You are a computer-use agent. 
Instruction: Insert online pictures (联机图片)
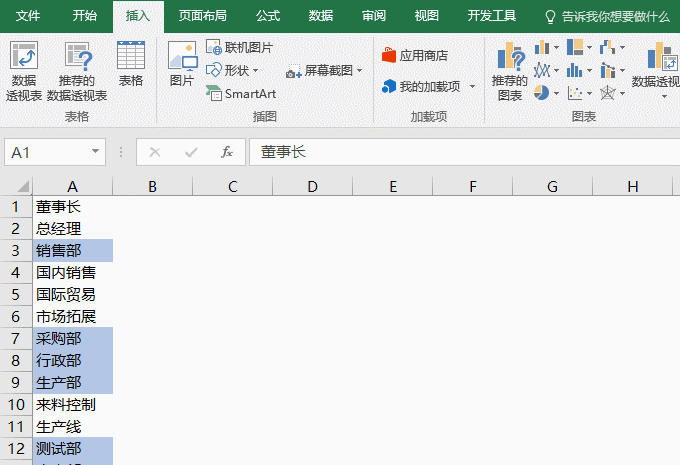pos(239,47)
